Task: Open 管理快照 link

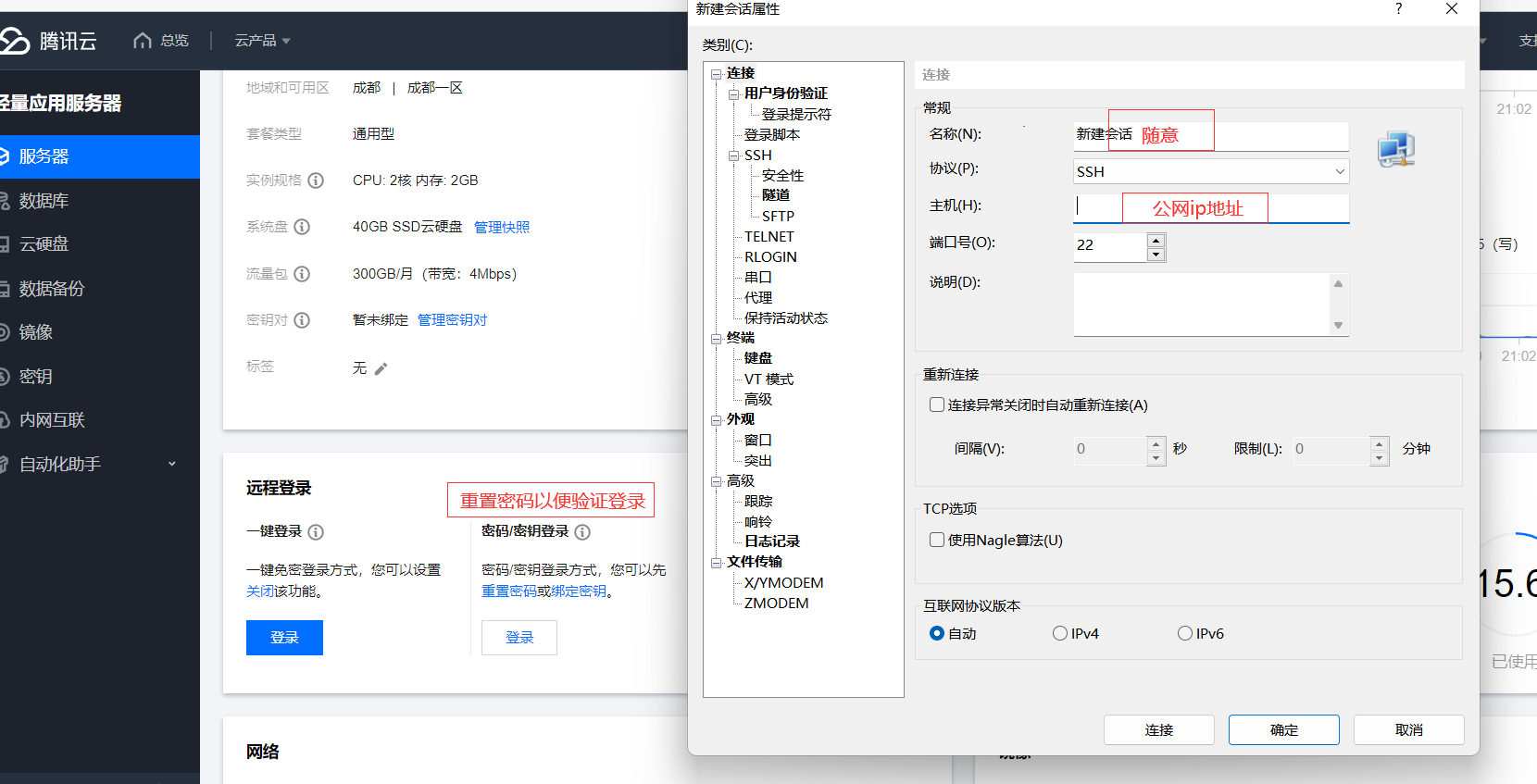Action: 502,228
